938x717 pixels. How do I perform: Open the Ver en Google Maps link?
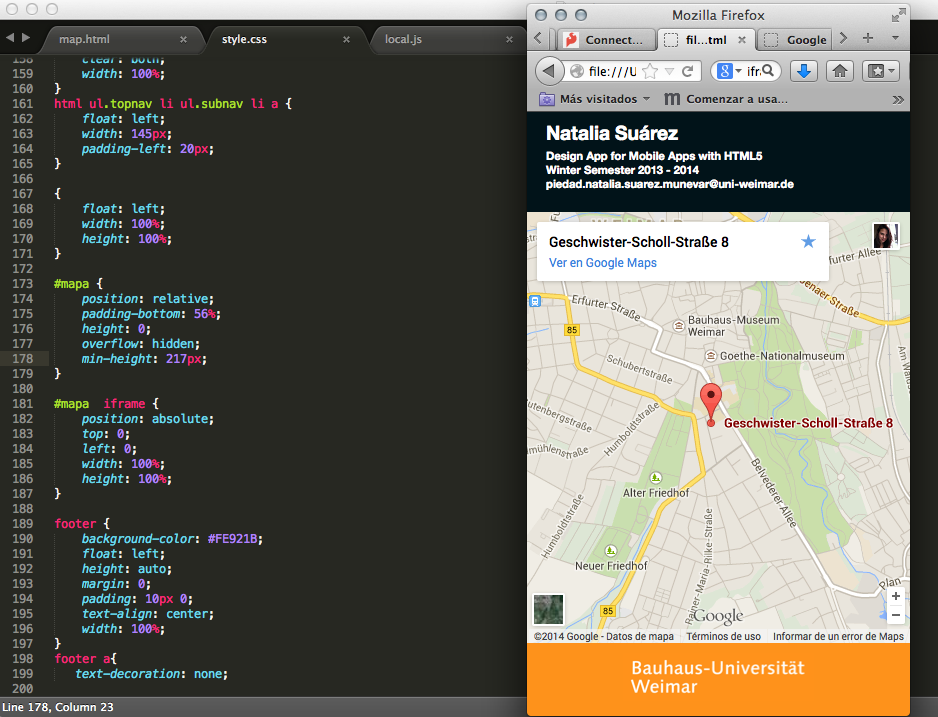click(602, 263)
